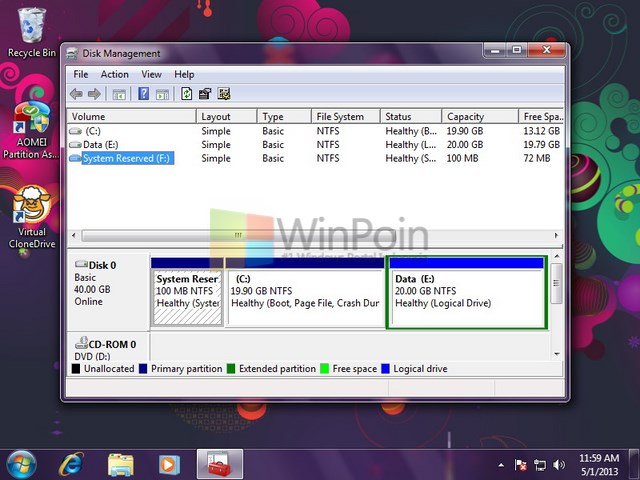The width and height of the screenshot is (640, 480).
Task: Open the Help menu
Action: (184, 74)
